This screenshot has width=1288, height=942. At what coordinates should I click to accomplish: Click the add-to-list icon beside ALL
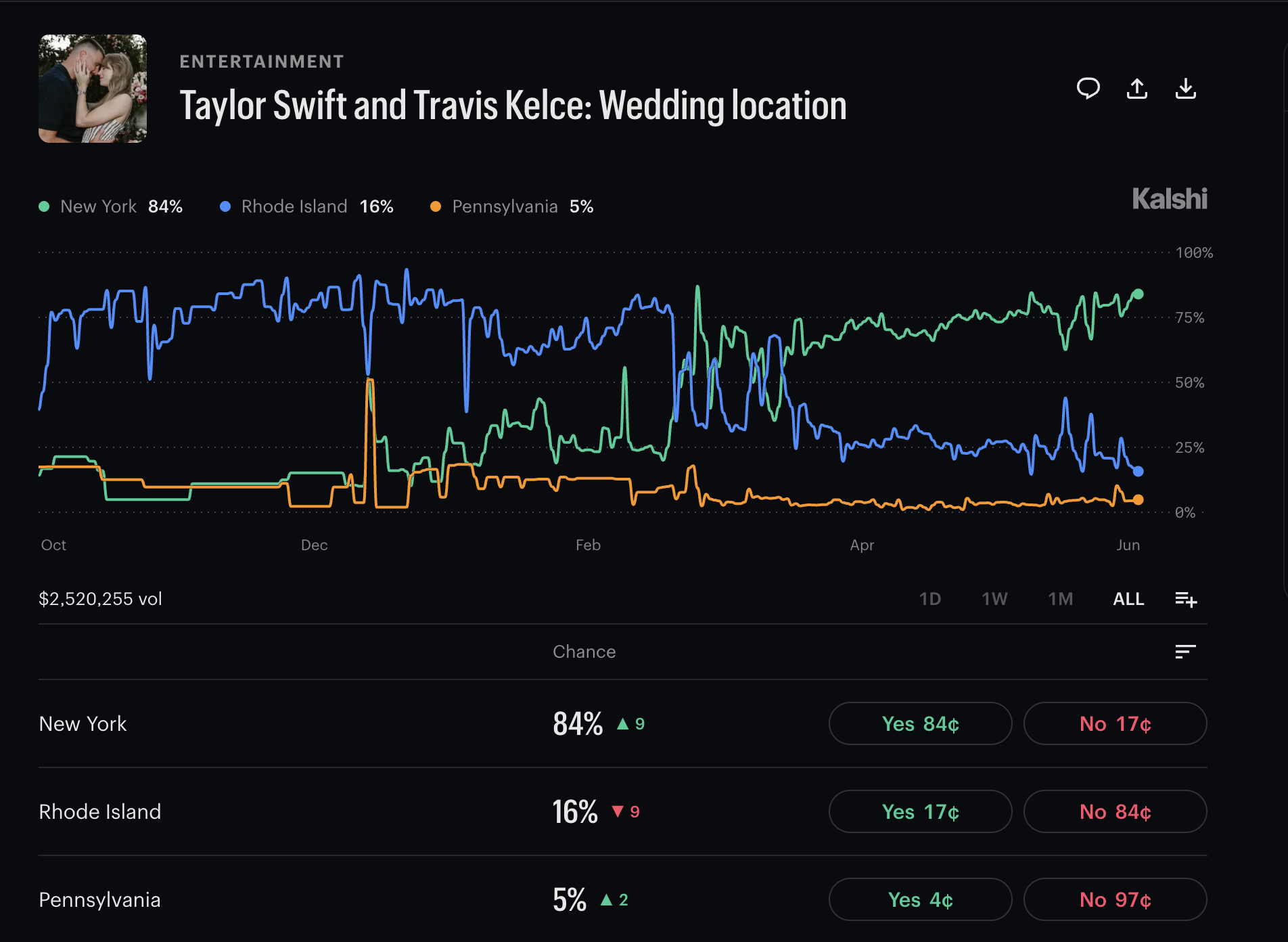pyautogui.click(x=1186, y=599)
